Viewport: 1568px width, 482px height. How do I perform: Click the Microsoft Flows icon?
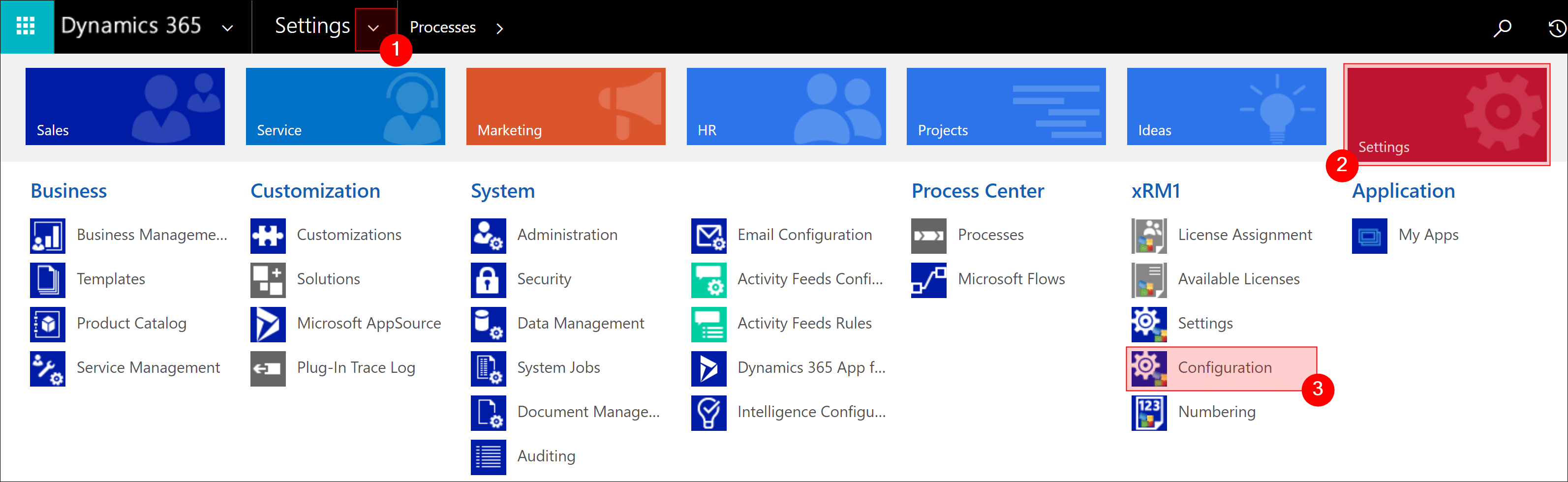929,280
